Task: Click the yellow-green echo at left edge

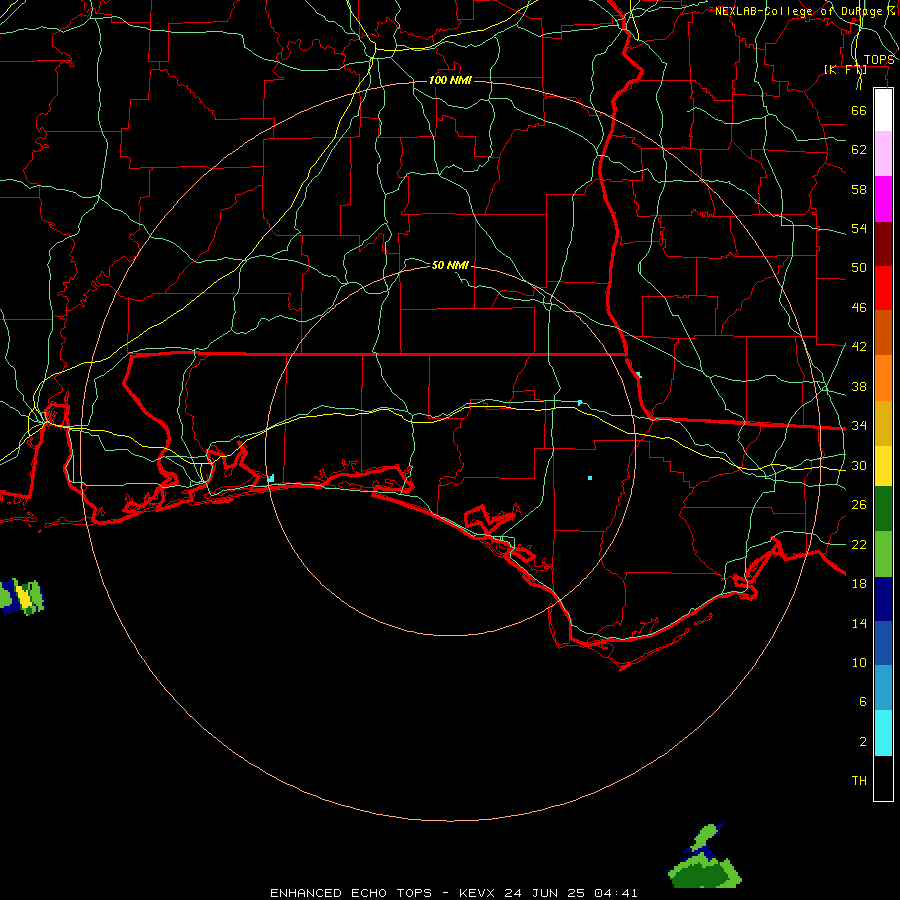Action: click(x=22, y=597)
